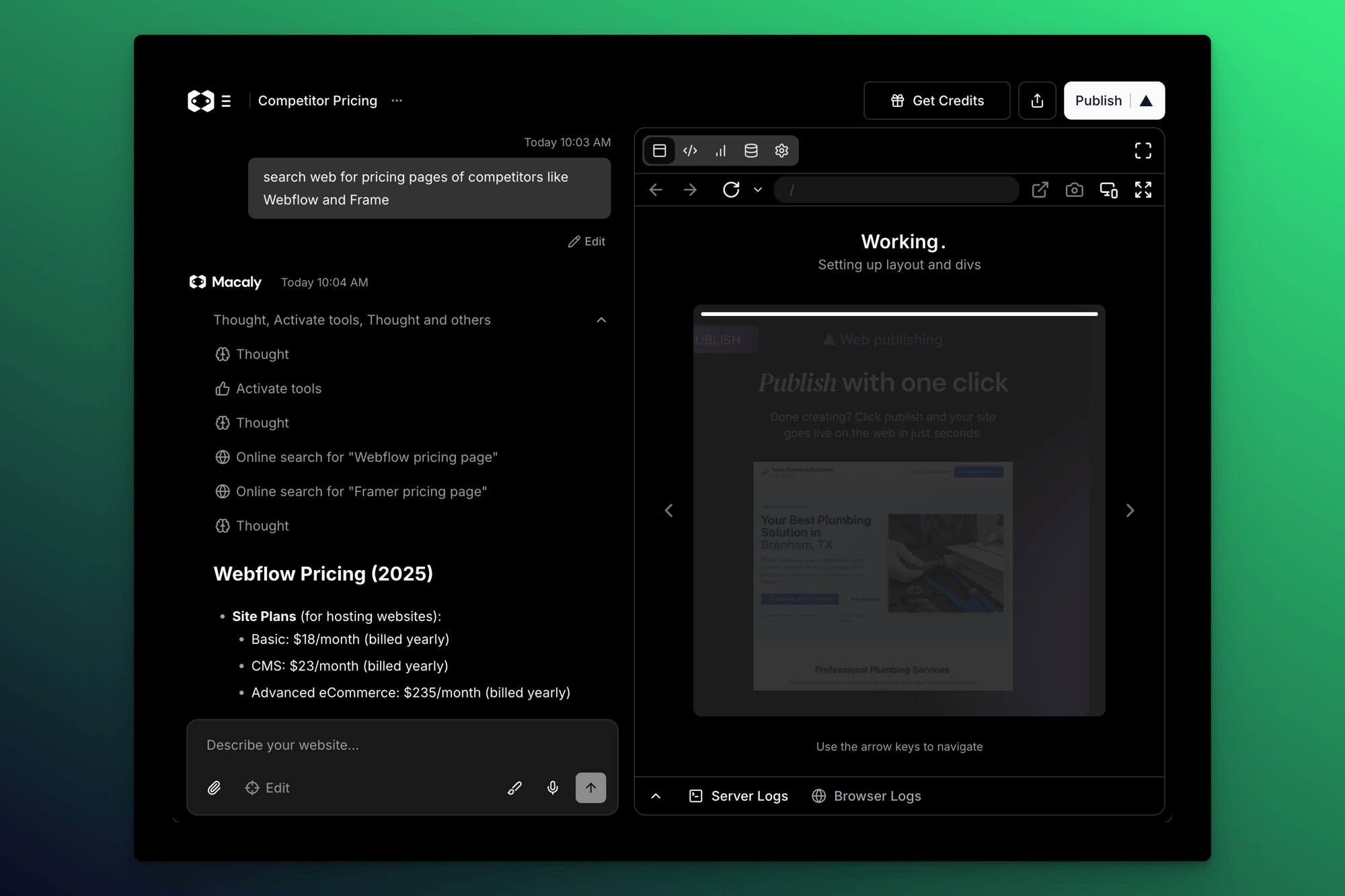1345x896 pixels.
Task: Open Browser Logs tab
Action: click(x=866, y=796)
